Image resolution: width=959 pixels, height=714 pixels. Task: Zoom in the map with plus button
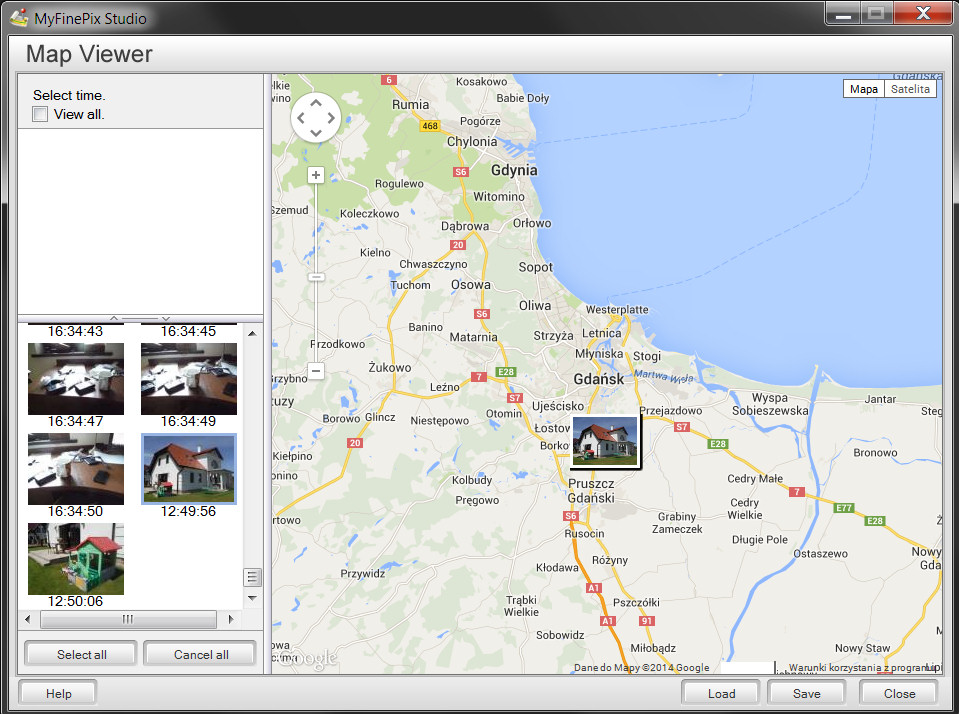(316, 176)
